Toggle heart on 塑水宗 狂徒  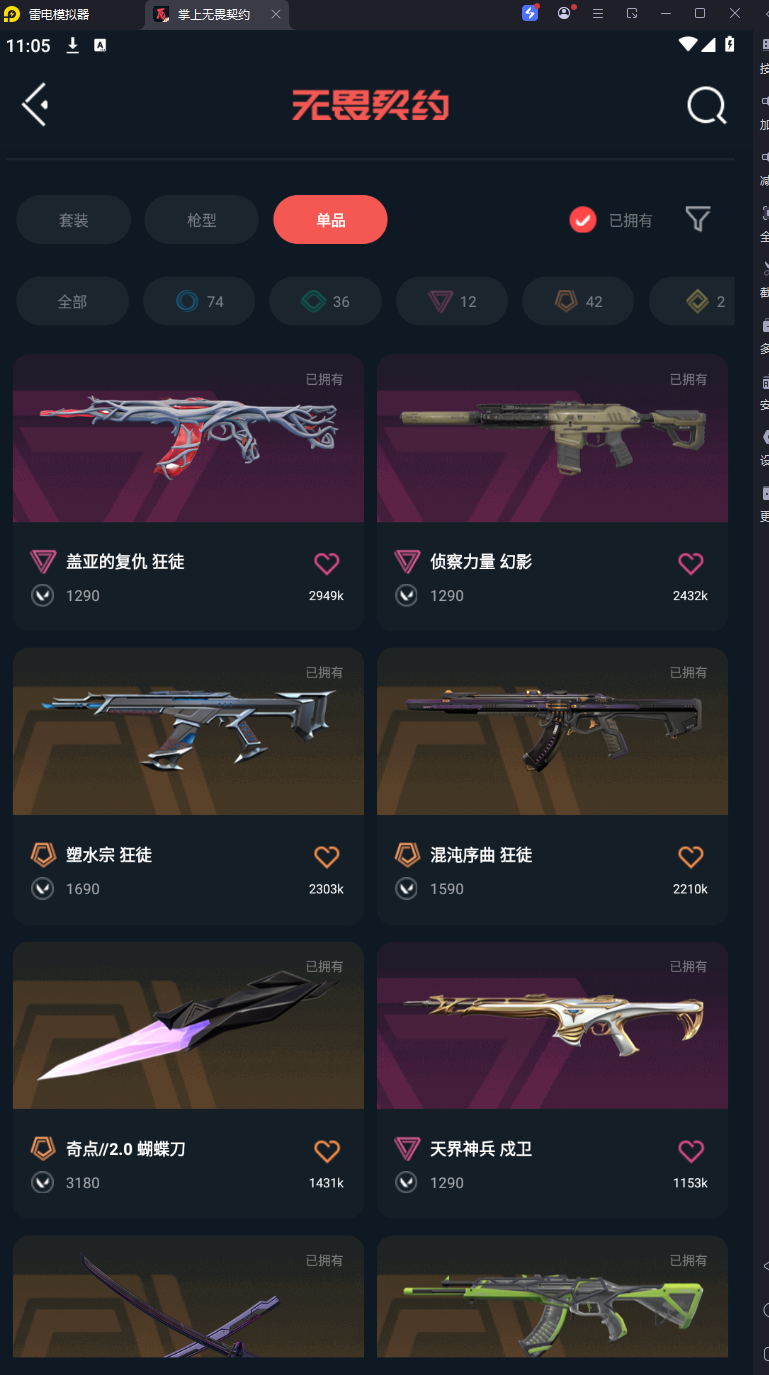(x=327, y=856)
